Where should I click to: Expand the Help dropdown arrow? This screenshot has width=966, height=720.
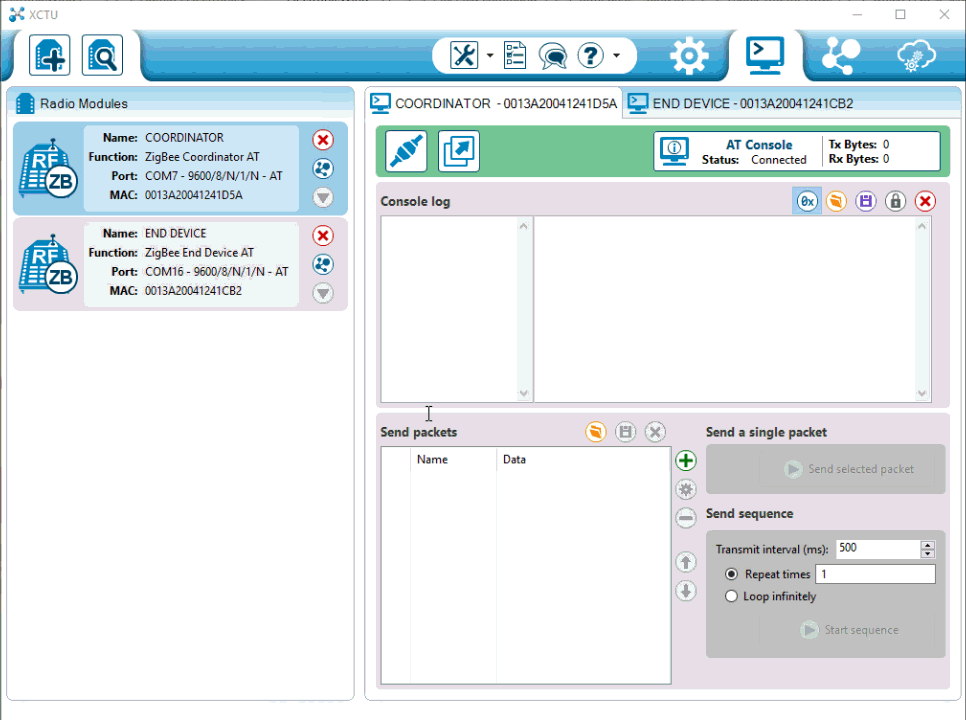616,56
